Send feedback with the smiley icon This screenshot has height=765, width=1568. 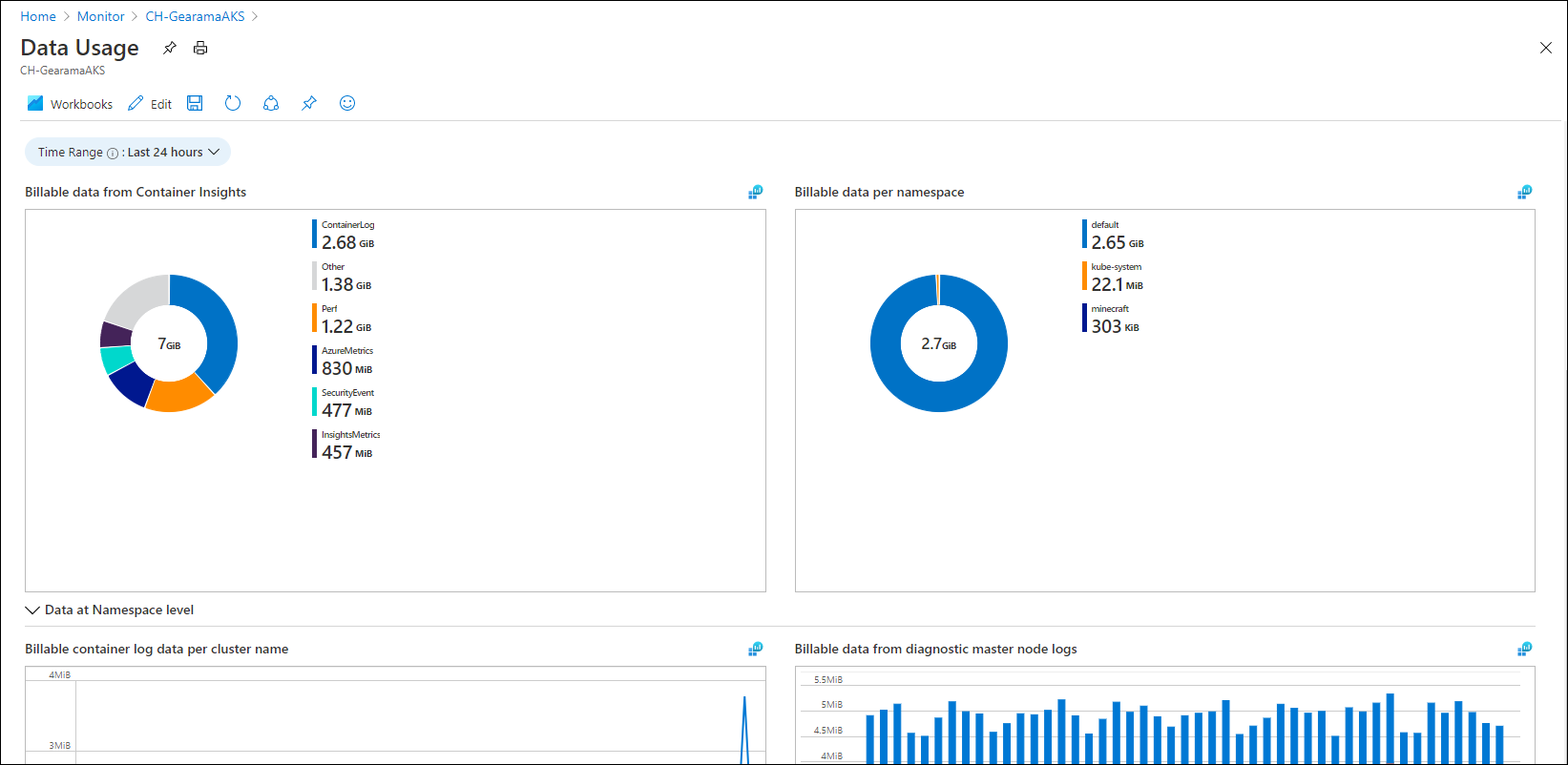click(347, 103)
